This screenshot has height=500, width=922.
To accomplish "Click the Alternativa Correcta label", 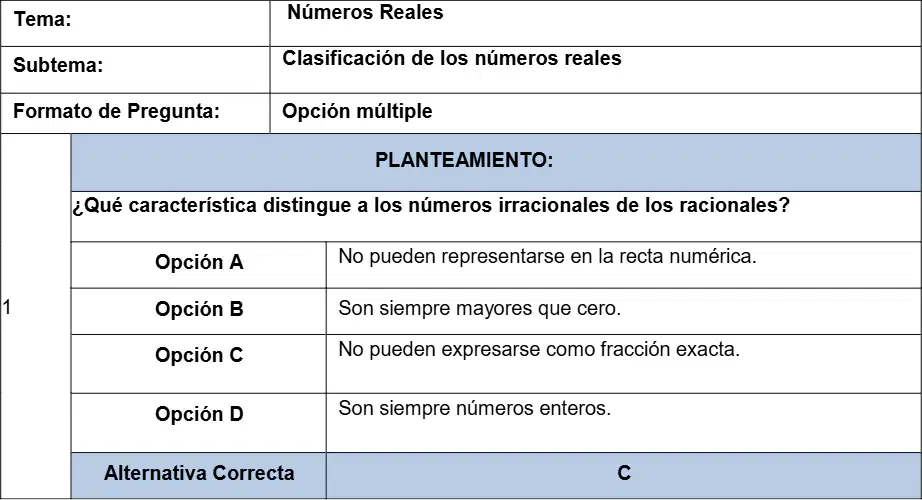I will (x=199, y=475).
